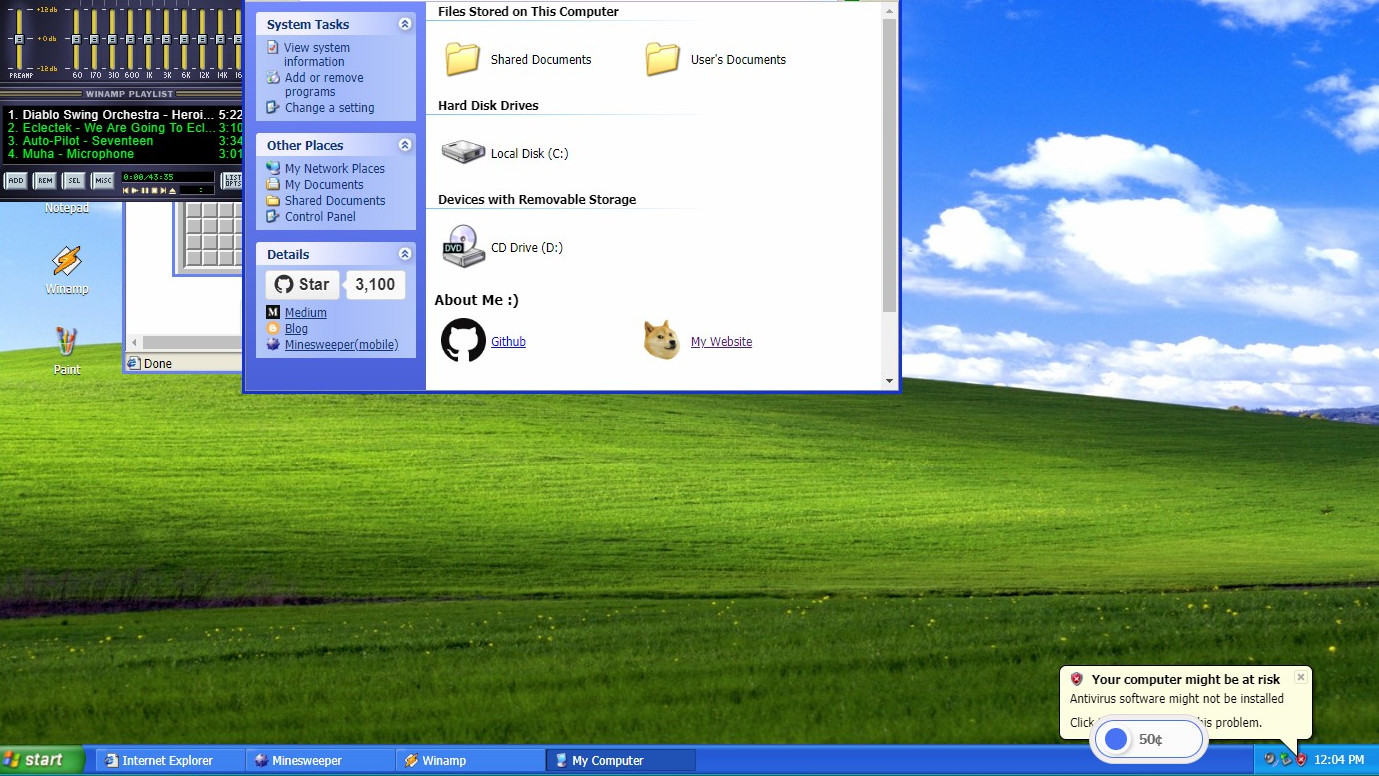Close the computer might be at risk balloon
This screenshot has width=1379, height=776.
click(1300, 677)
